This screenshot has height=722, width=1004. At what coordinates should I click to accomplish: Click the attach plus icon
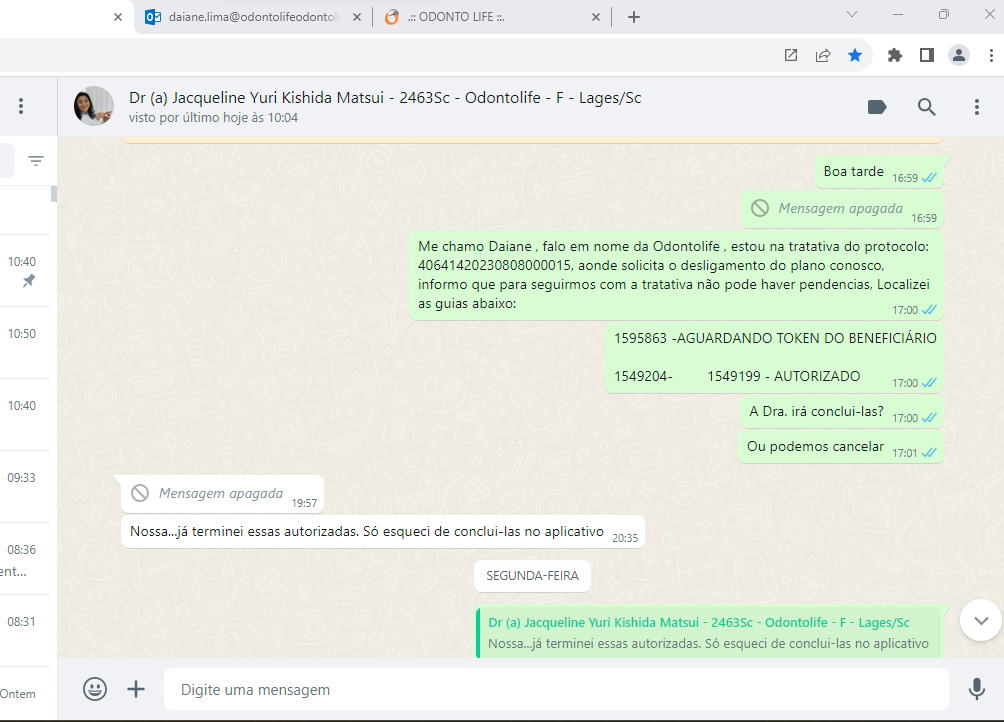(136, 689)
